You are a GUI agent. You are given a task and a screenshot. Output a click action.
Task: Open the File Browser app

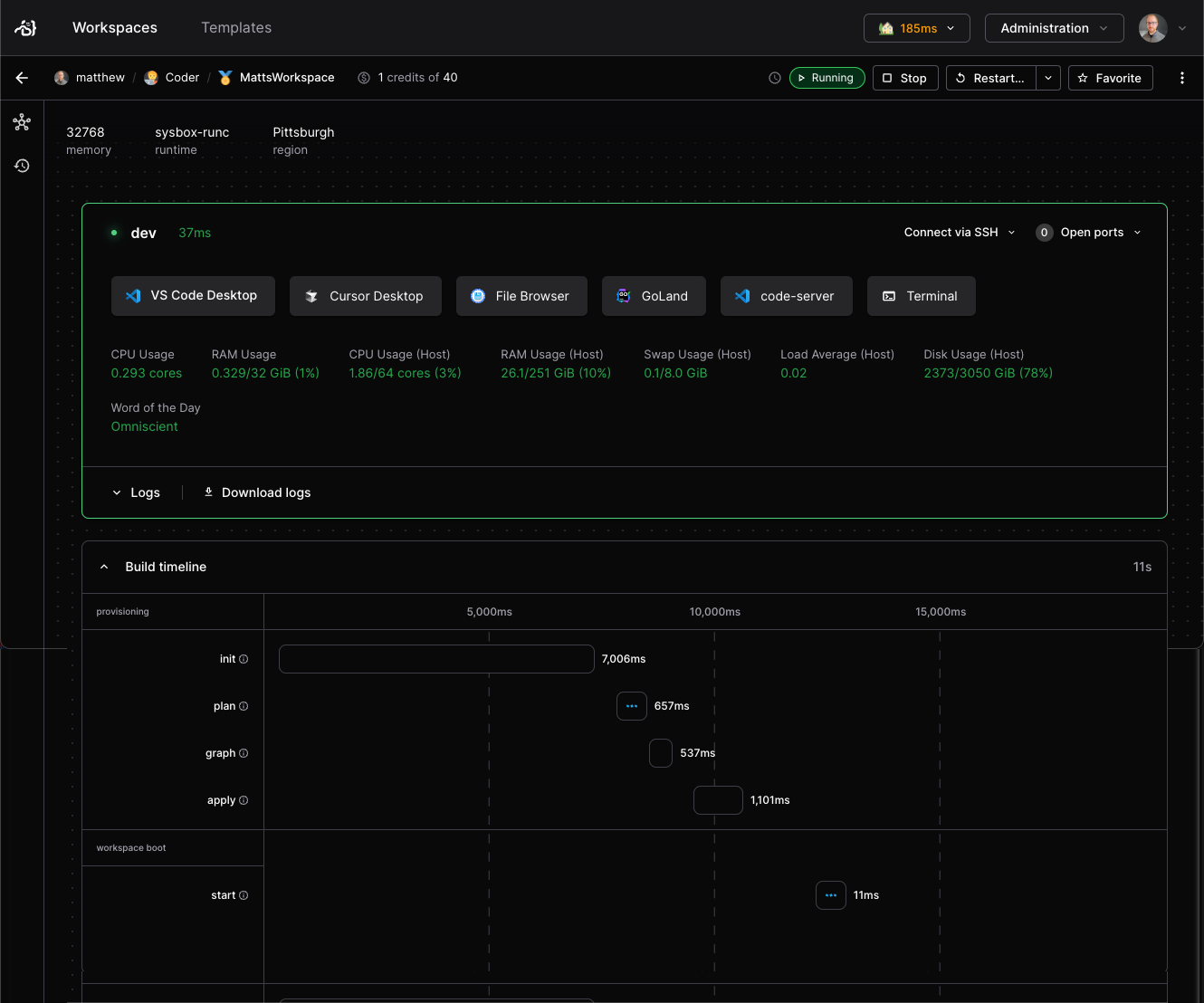click(x=521, y=296)
